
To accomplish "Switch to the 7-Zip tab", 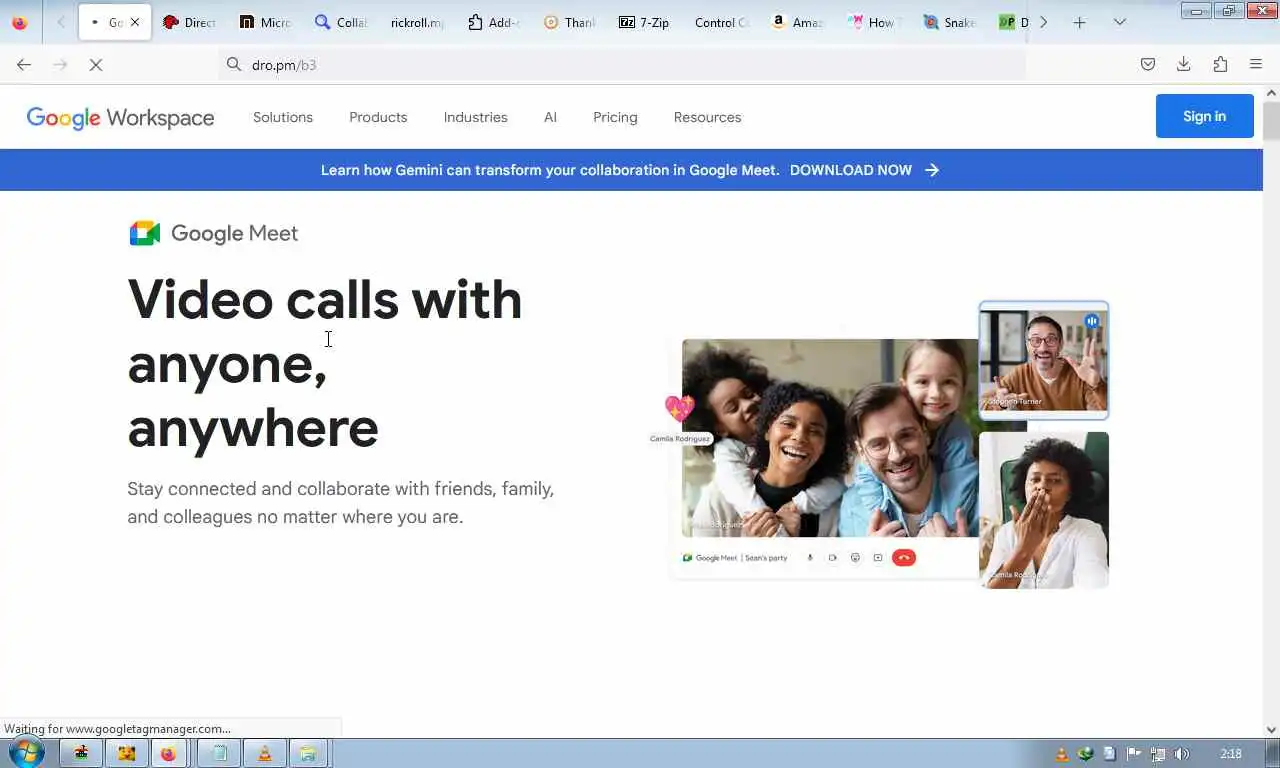I will point(645,22).
